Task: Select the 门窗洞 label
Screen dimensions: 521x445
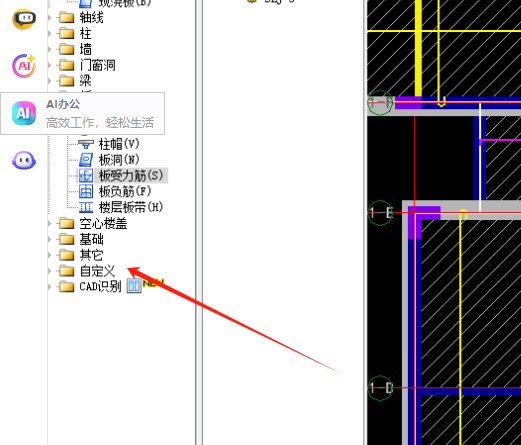Action: click(x=97, y=65)
